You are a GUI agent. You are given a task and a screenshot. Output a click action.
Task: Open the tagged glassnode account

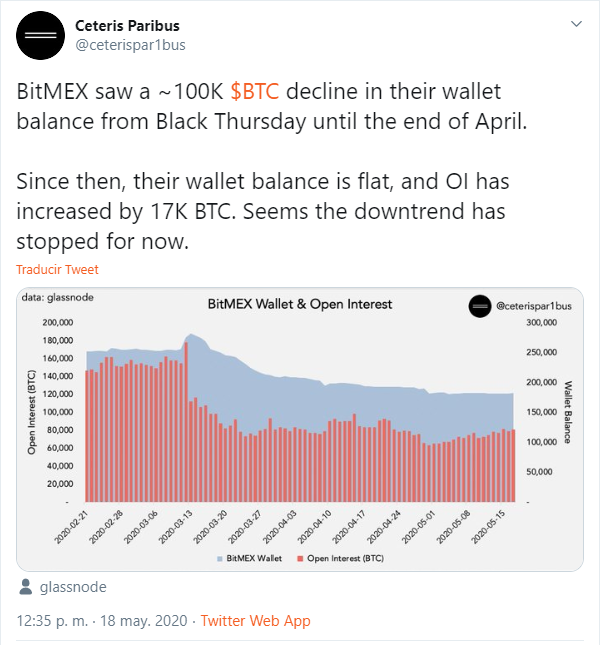(x=73, y=587)
